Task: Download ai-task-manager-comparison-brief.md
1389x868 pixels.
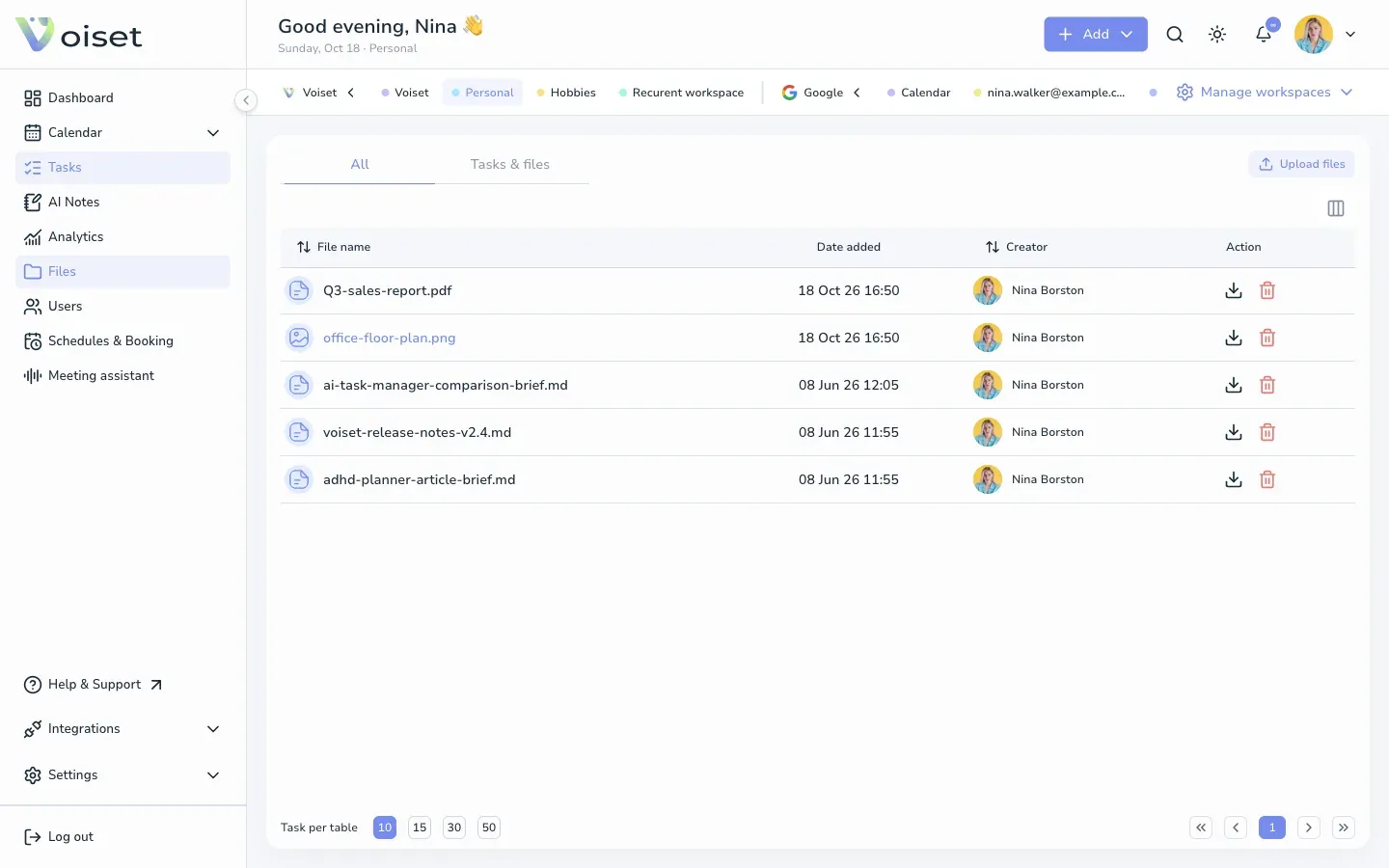Action: (1233, 385)
